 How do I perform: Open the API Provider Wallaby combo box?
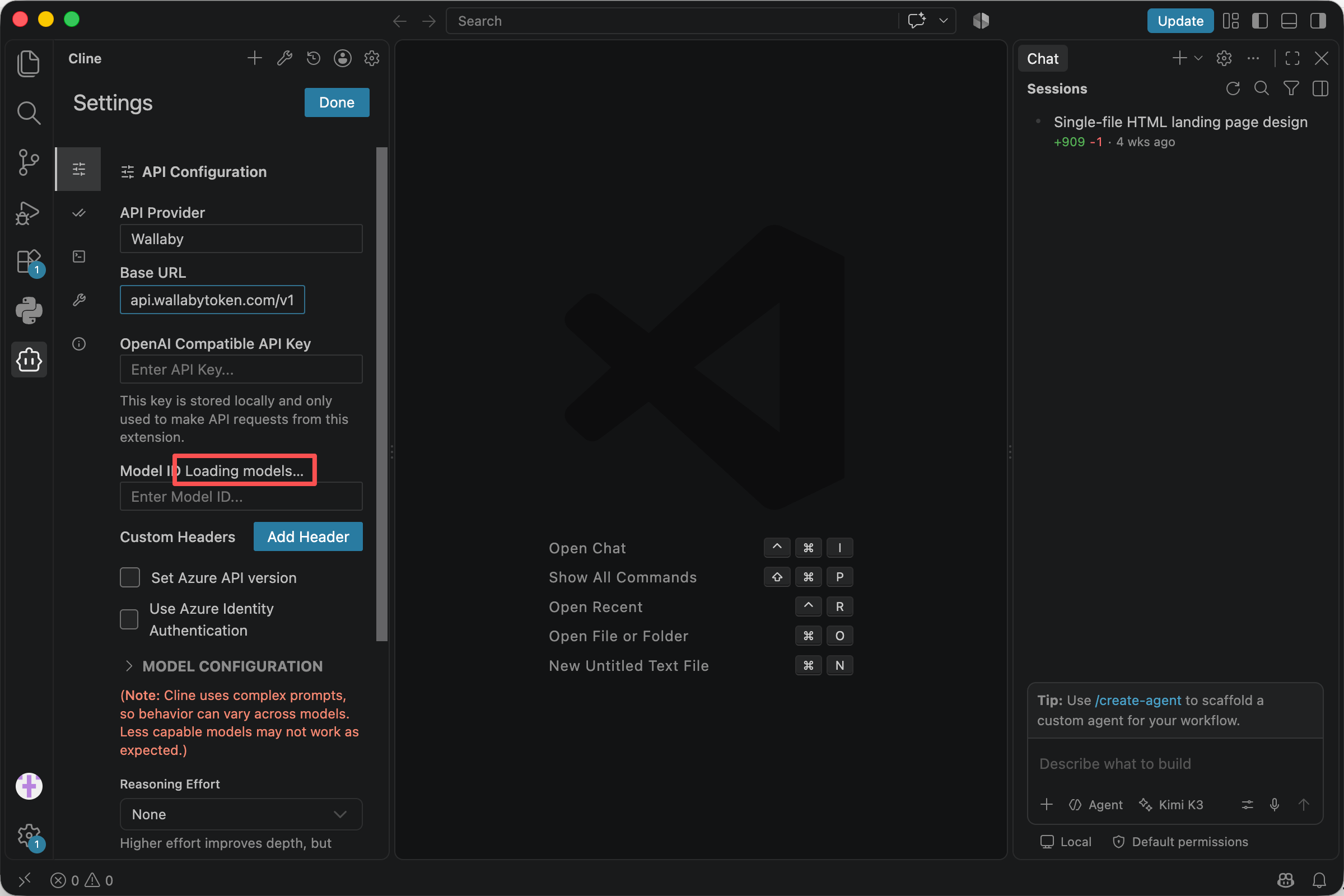241,239
